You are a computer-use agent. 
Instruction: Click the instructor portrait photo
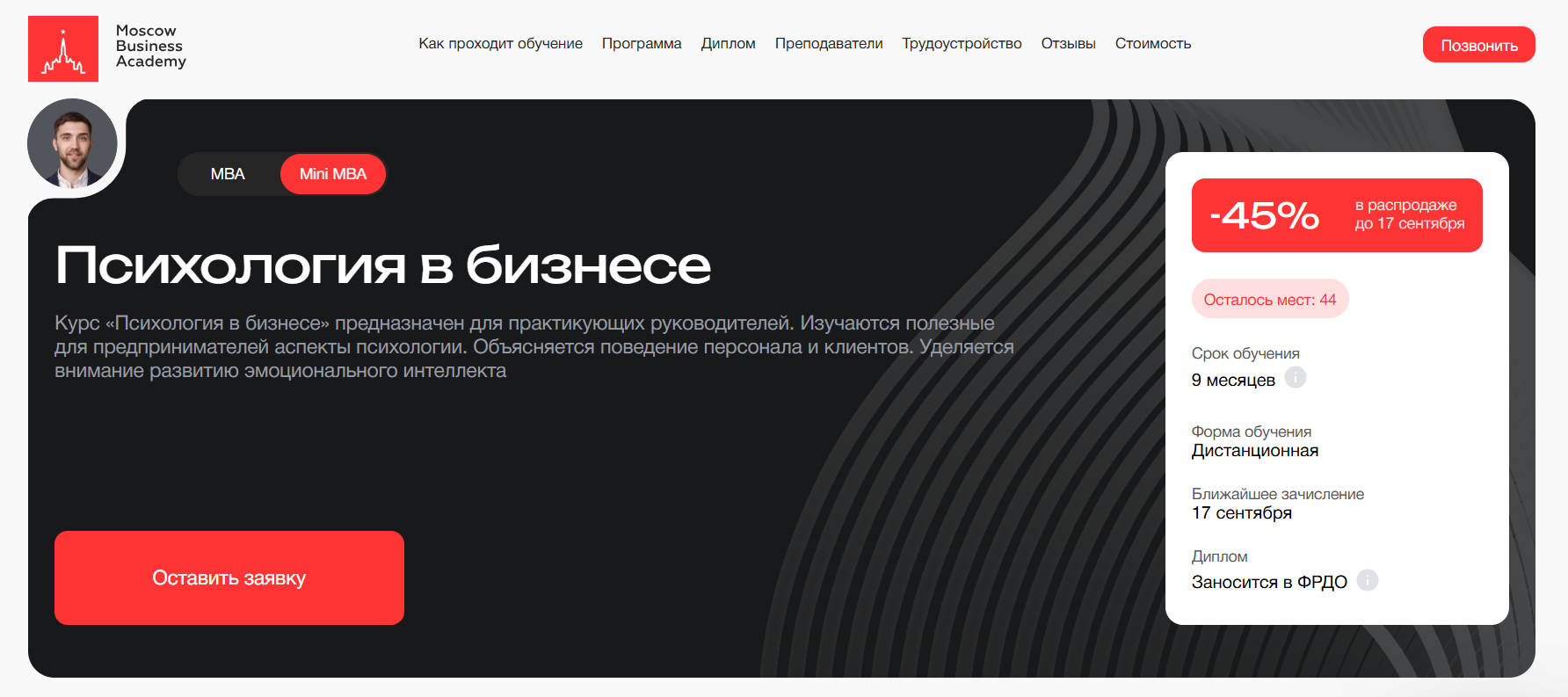(72, 143)
